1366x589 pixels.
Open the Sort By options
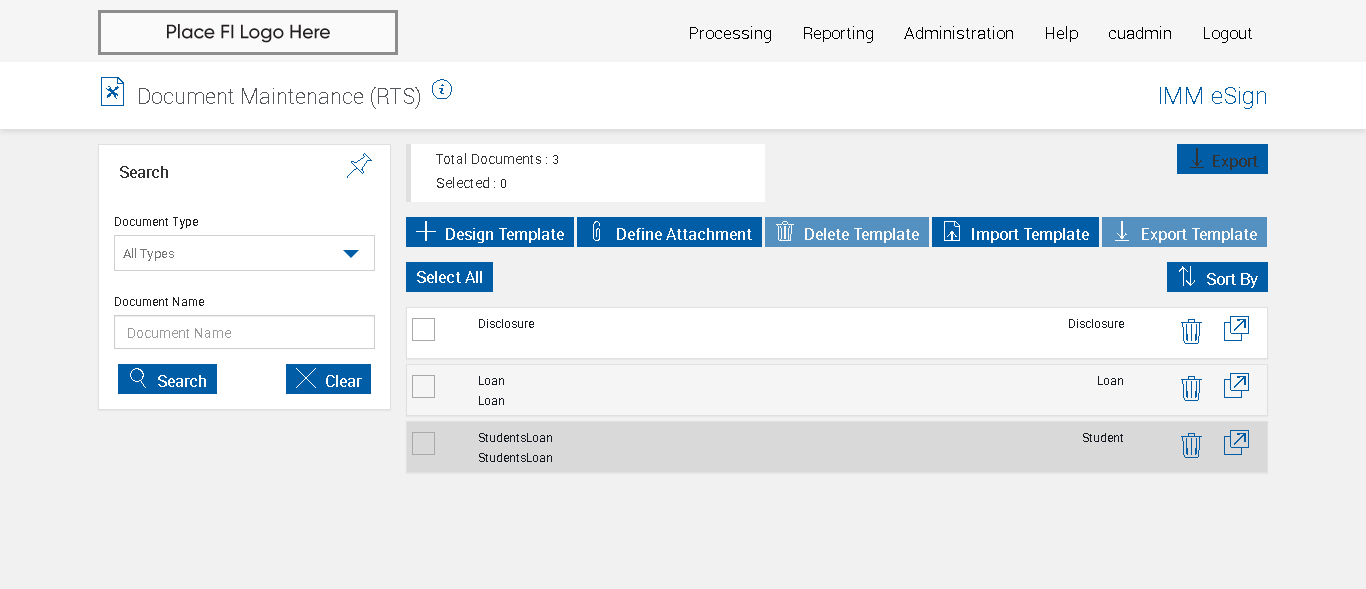coord(1217,278)
